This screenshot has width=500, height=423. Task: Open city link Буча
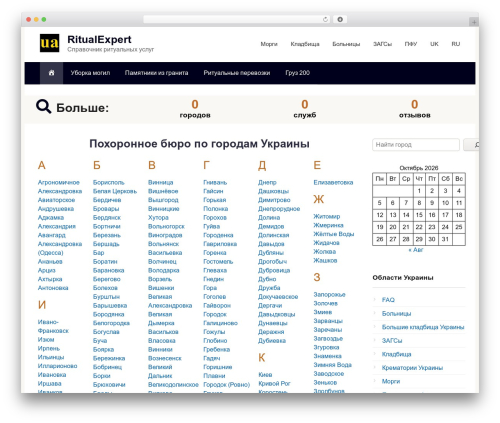[100, 341]
